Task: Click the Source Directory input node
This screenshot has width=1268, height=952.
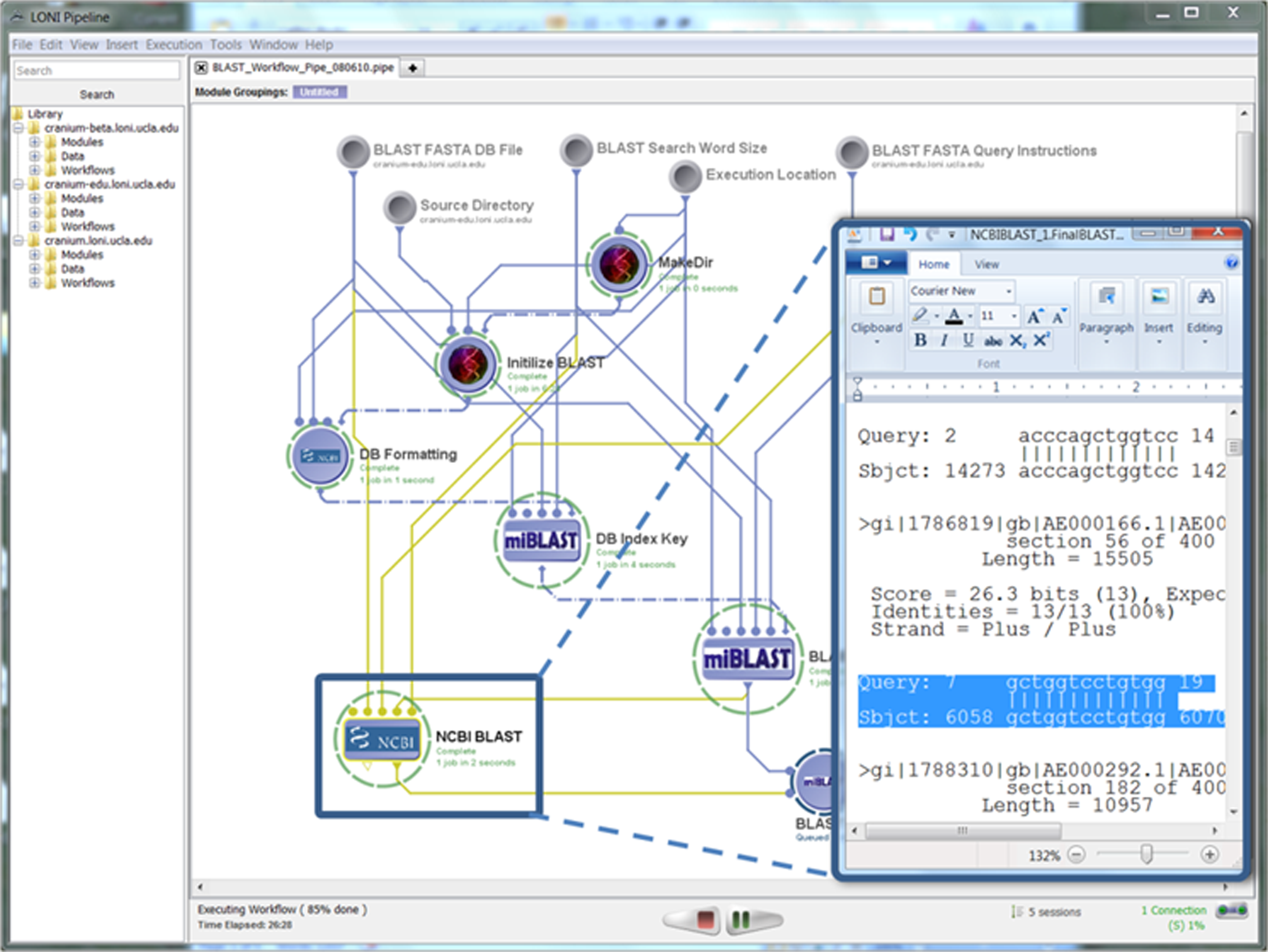Action: 400,207
